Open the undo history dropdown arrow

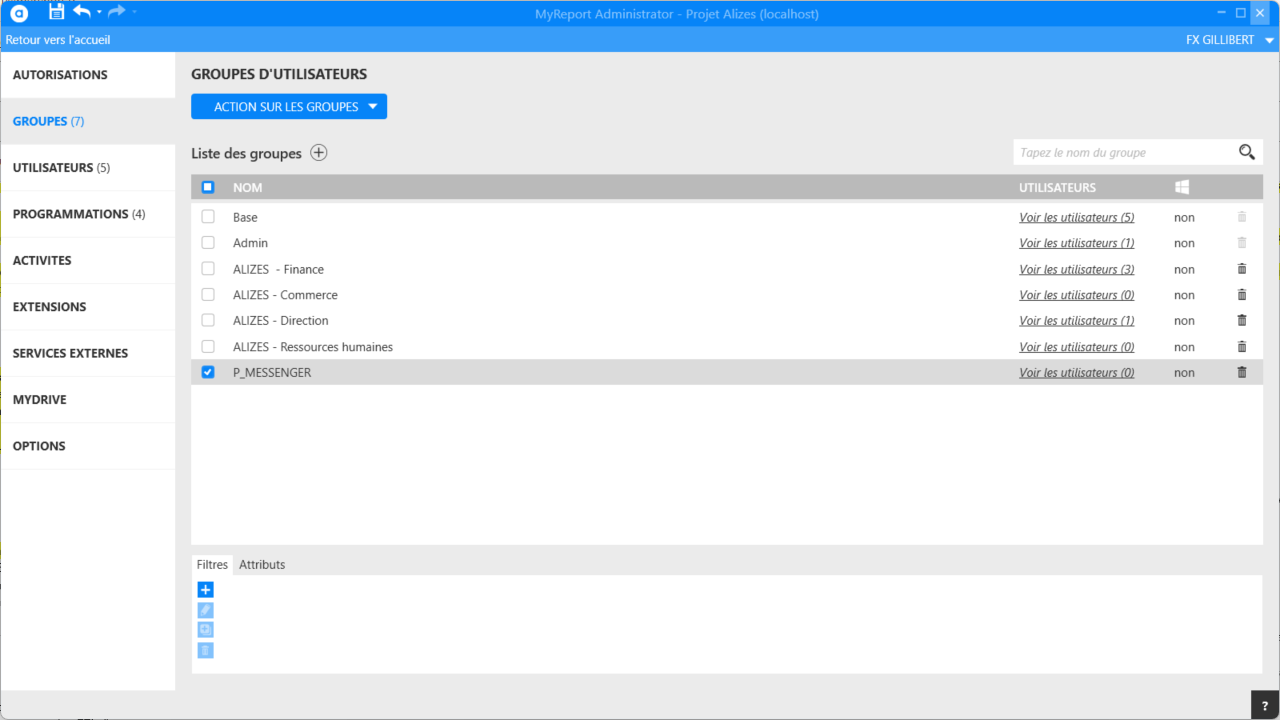[99, 12]
